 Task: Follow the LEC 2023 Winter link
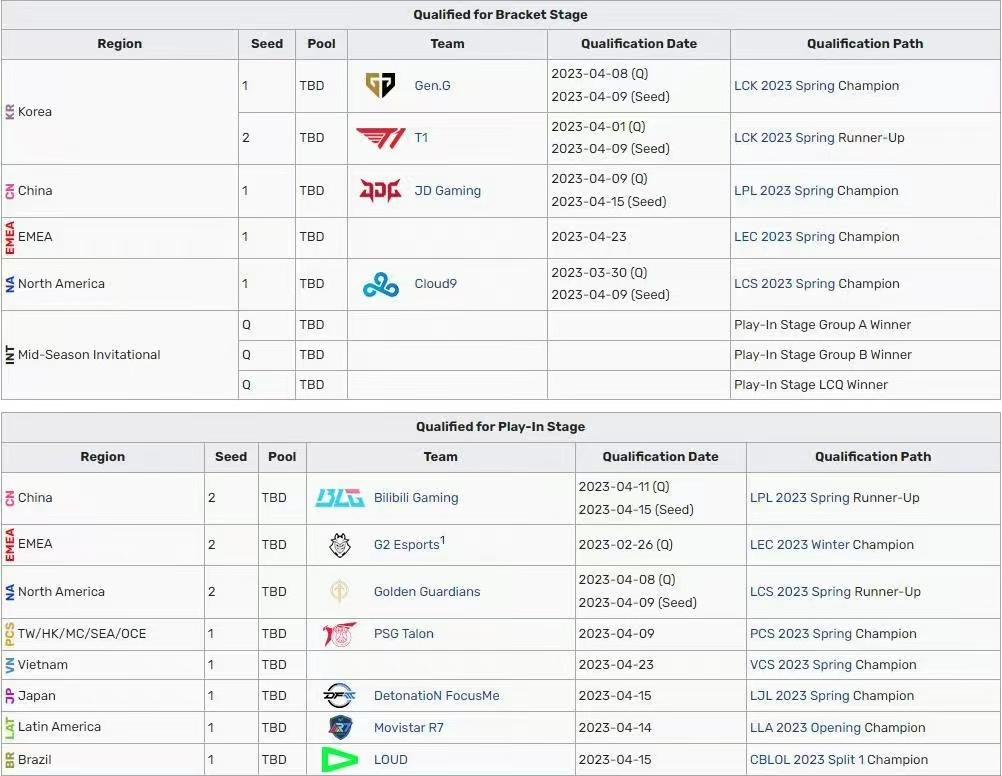[793, 545]
